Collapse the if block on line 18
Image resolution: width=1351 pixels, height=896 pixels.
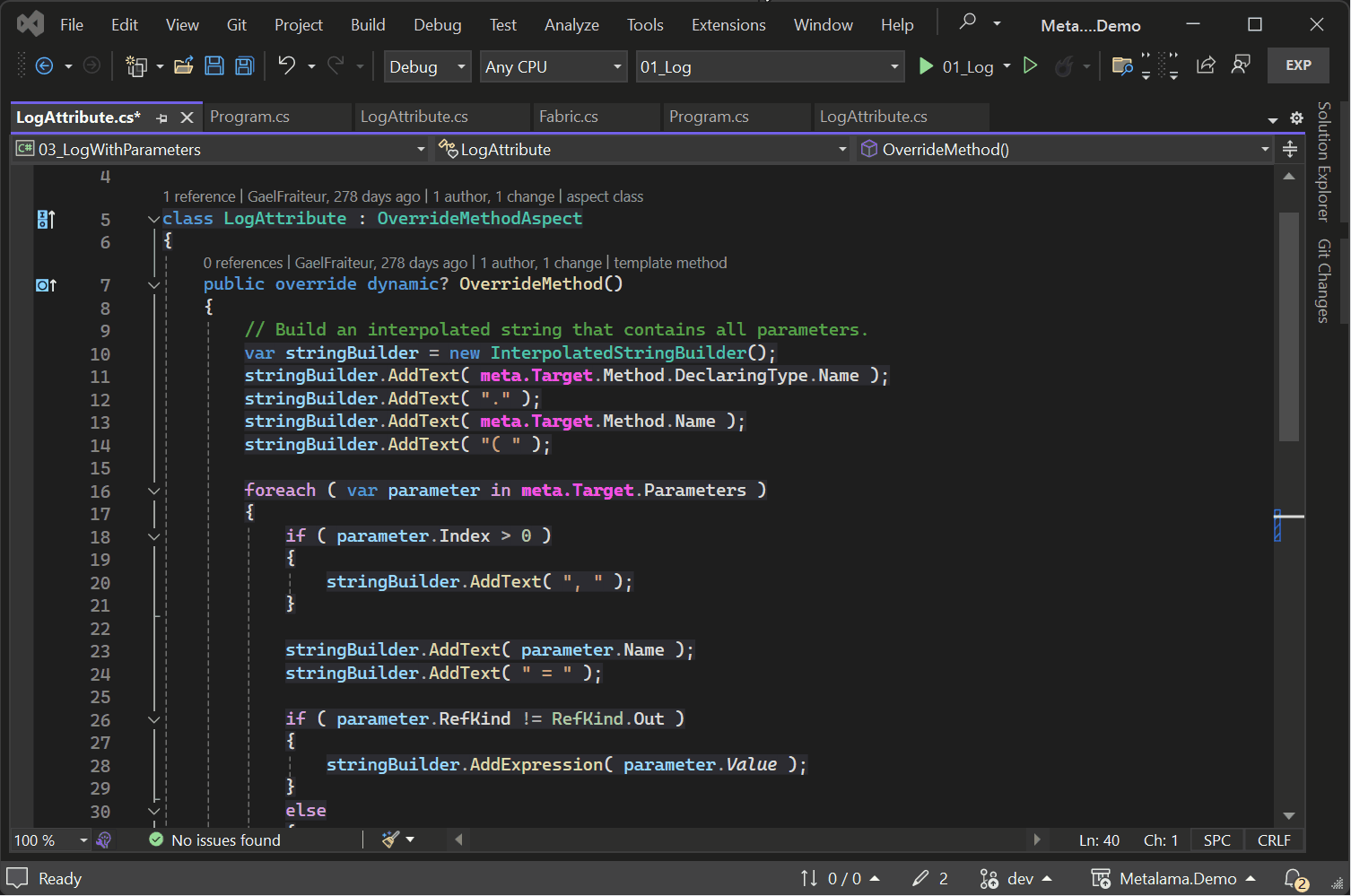[154, 537]
